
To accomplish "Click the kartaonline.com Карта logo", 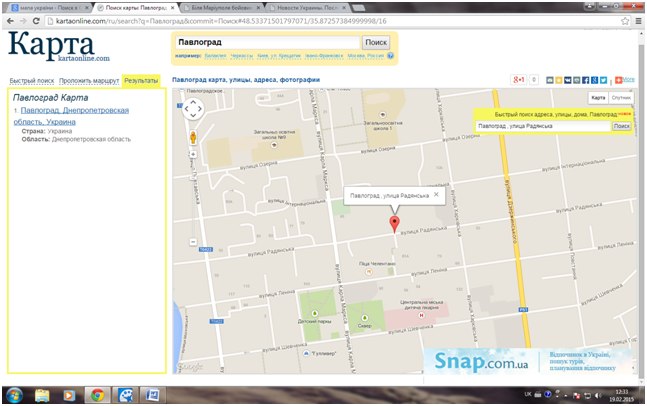I will tap(58, 46).
